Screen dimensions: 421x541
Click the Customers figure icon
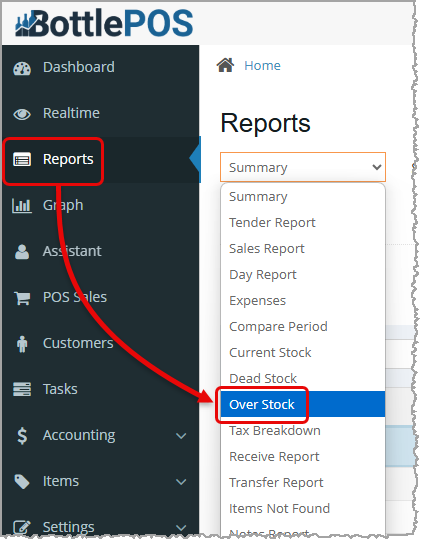(22, 344)
